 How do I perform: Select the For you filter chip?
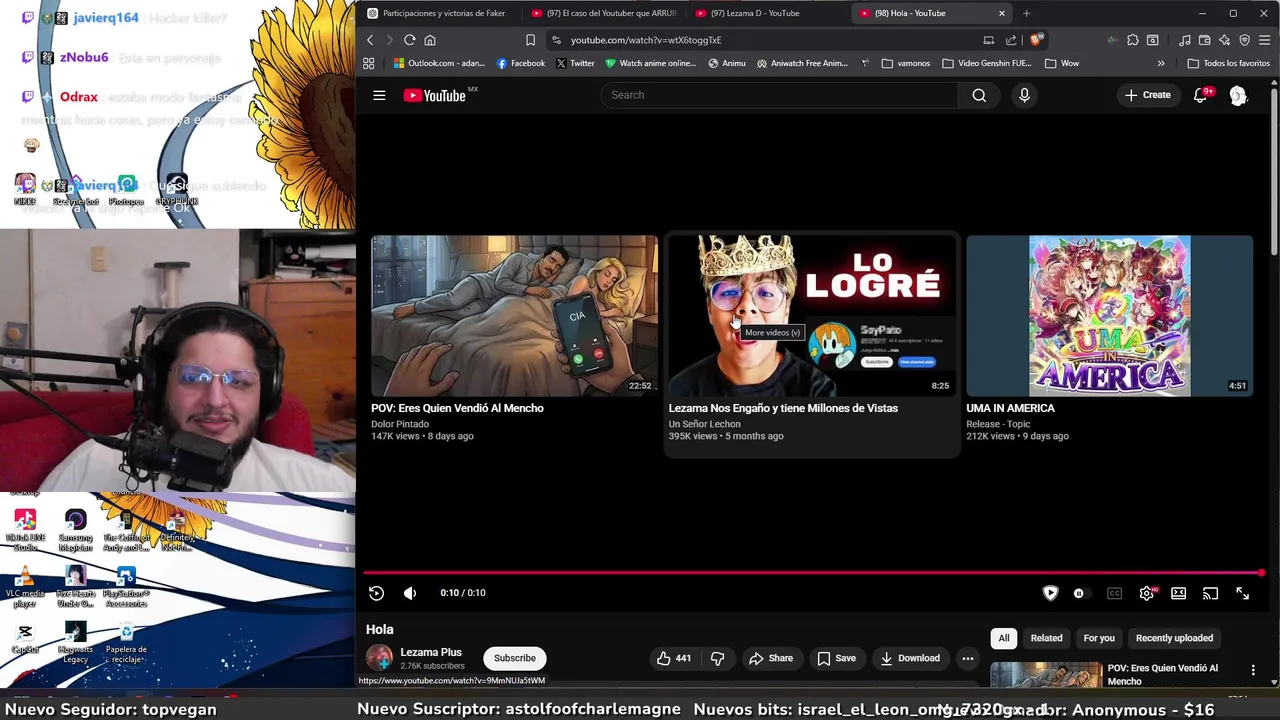pos(1099,638)
